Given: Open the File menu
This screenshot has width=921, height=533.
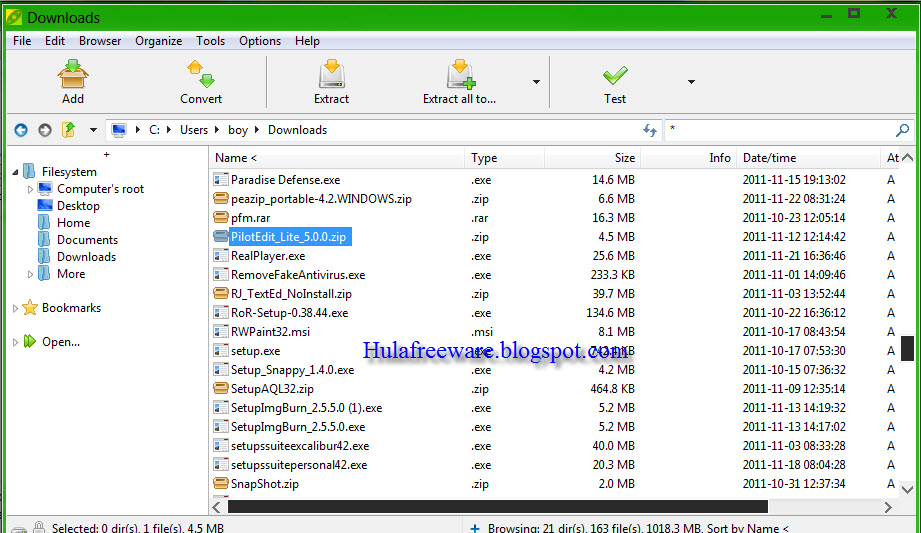Looking at the screenshot, I should click(22, 41).
